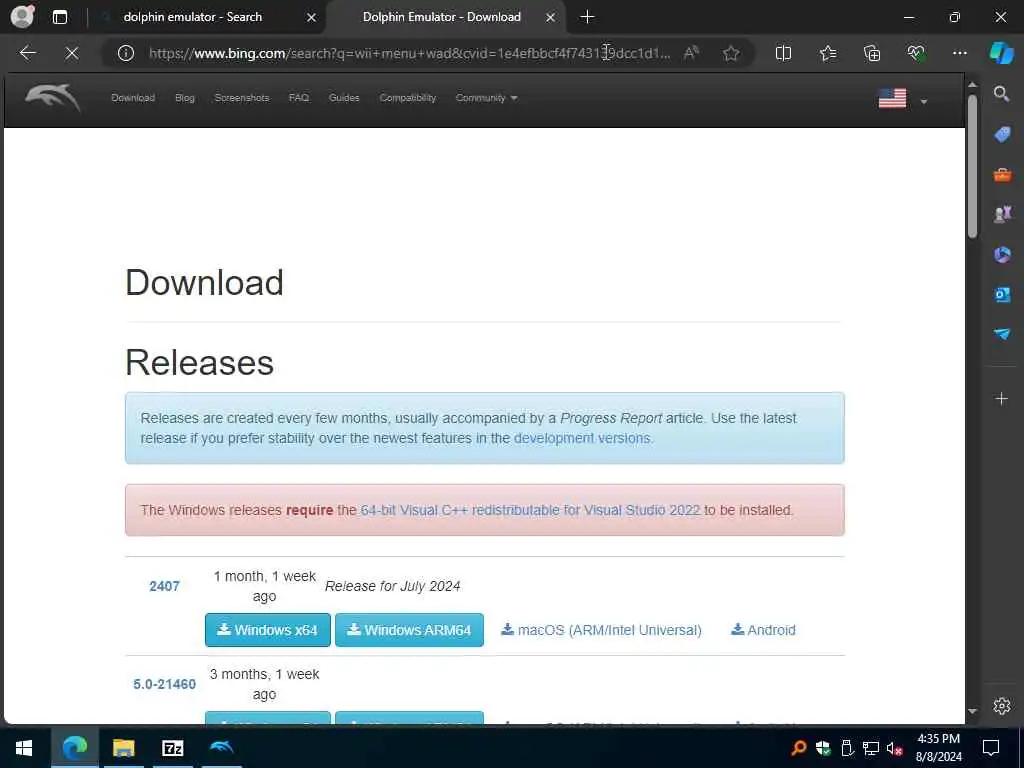The image size is (1024, 768).
Task: Click the Dolphin logo in site header
Action: pos(53,98)
